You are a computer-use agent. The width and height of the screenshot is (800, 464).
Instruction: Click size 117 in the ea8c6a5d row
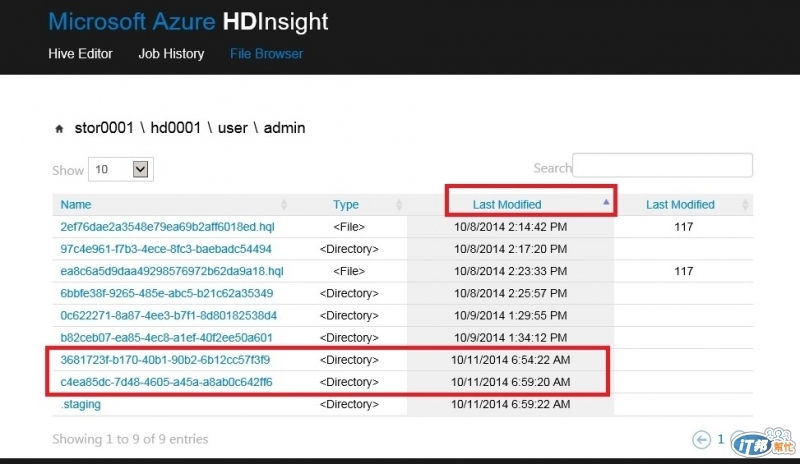684,271
